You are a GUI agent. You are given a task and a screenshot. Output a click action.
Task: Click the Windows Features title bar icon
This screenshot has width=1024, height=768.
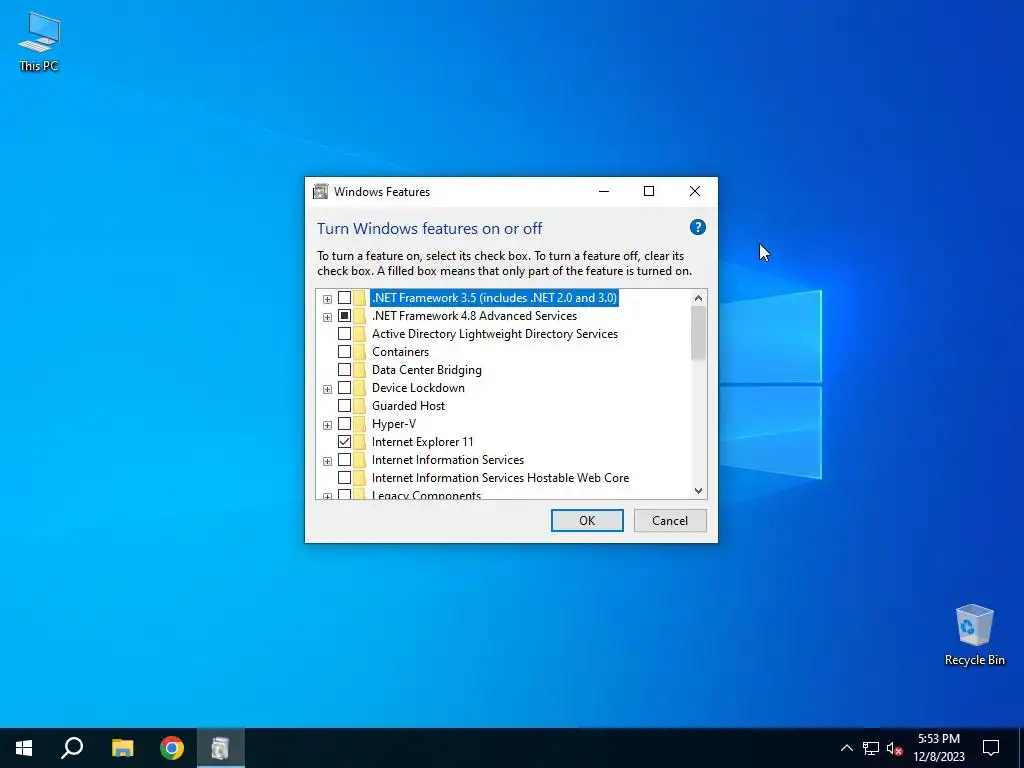click(x=321, y=191)
